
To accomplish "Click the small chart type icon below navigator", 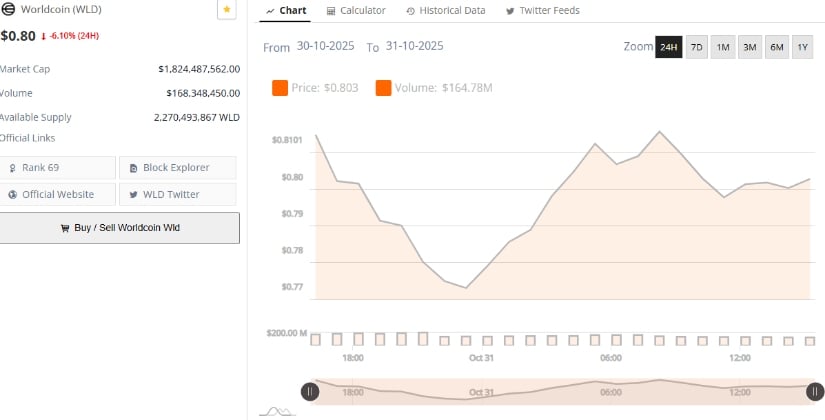I will (x=277, y=411).
